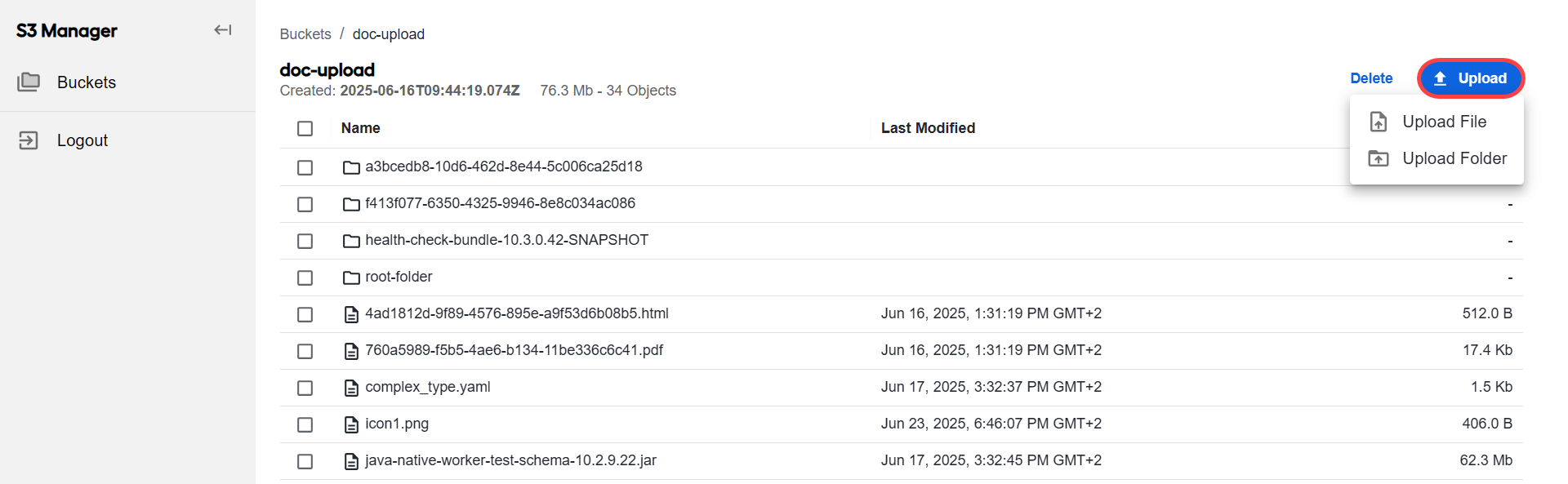Click file icon beside icon1.png
Viewport: 1568px width, 484px height.
tap(351, 424)
